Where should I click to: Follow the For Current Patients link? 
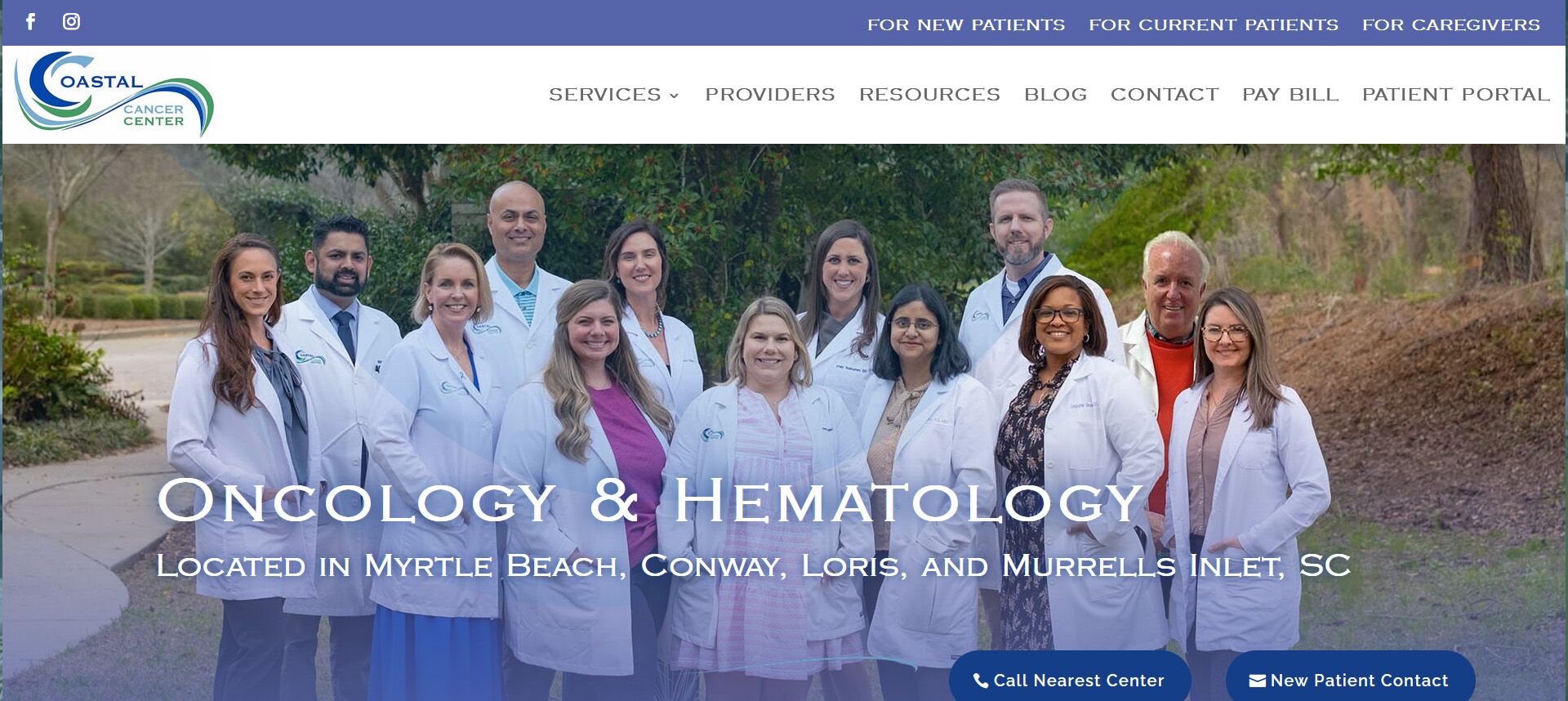[x=1214, y=25]
